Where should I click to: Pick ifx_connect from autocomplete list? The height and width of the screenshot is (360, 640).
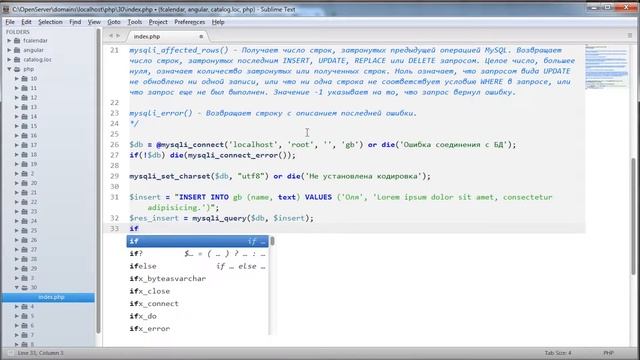point(198,304)
